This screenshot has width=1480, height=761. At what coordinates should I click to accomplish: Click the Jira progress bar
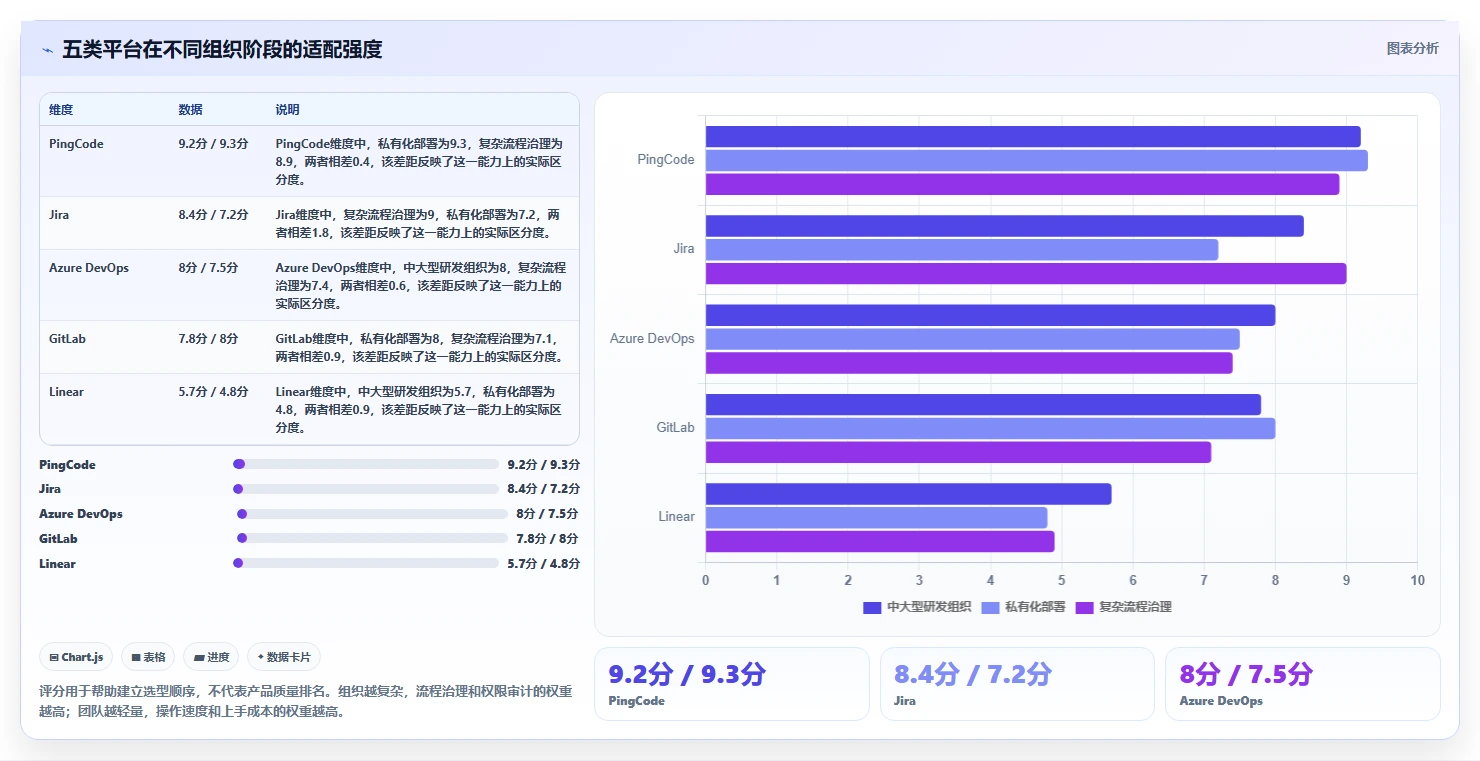click(x=366, y=489)
